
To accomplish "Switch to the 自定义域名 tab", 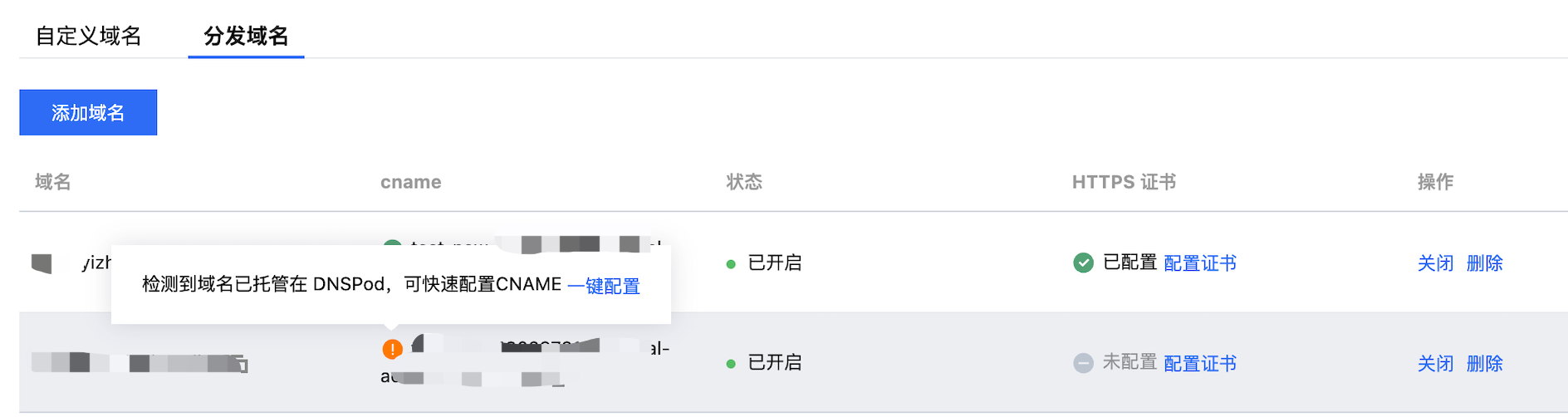I will [x=88, y=36].
